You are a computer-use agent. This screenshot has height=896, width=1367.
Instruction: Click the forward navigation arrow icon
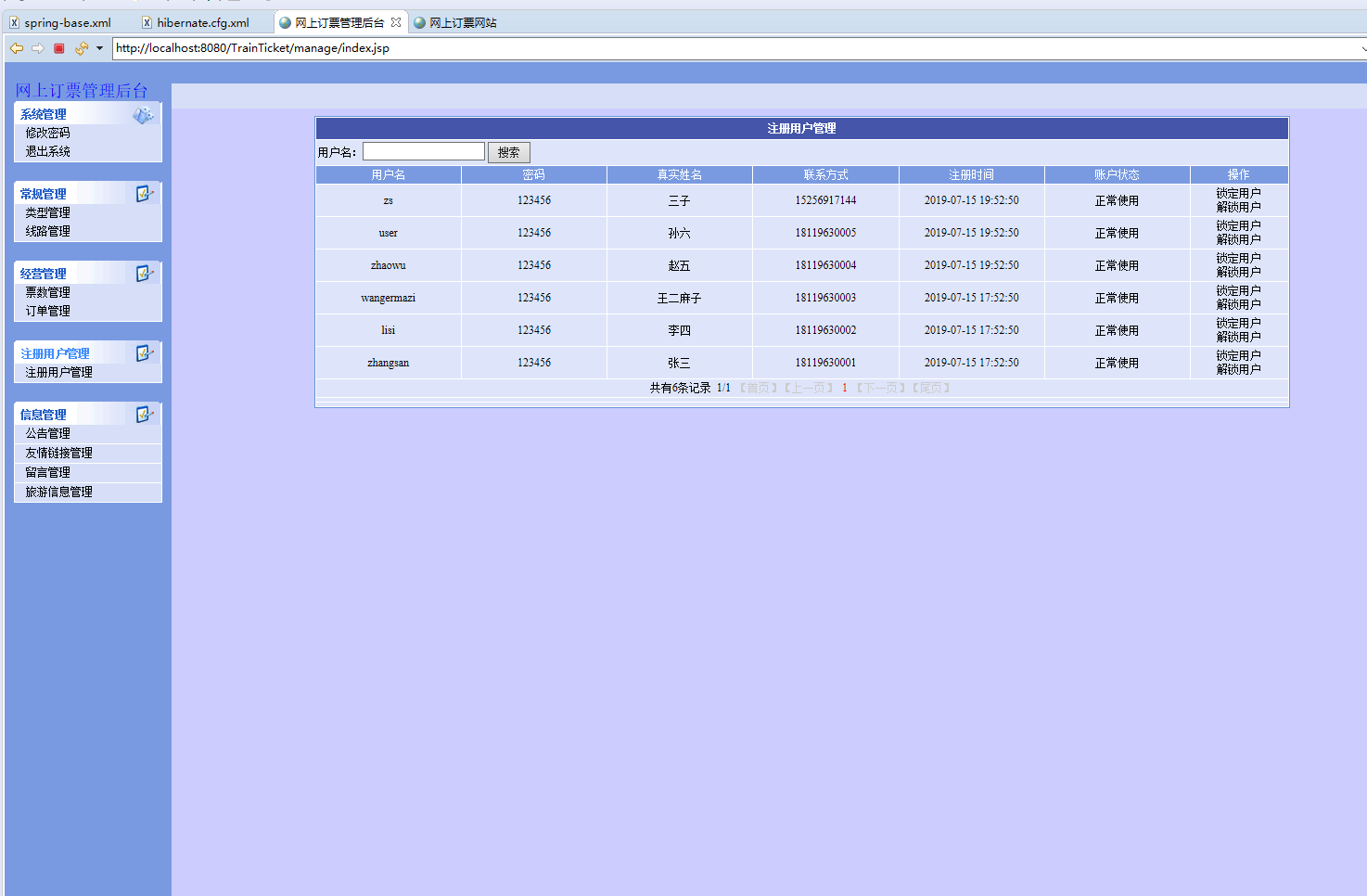36,47
